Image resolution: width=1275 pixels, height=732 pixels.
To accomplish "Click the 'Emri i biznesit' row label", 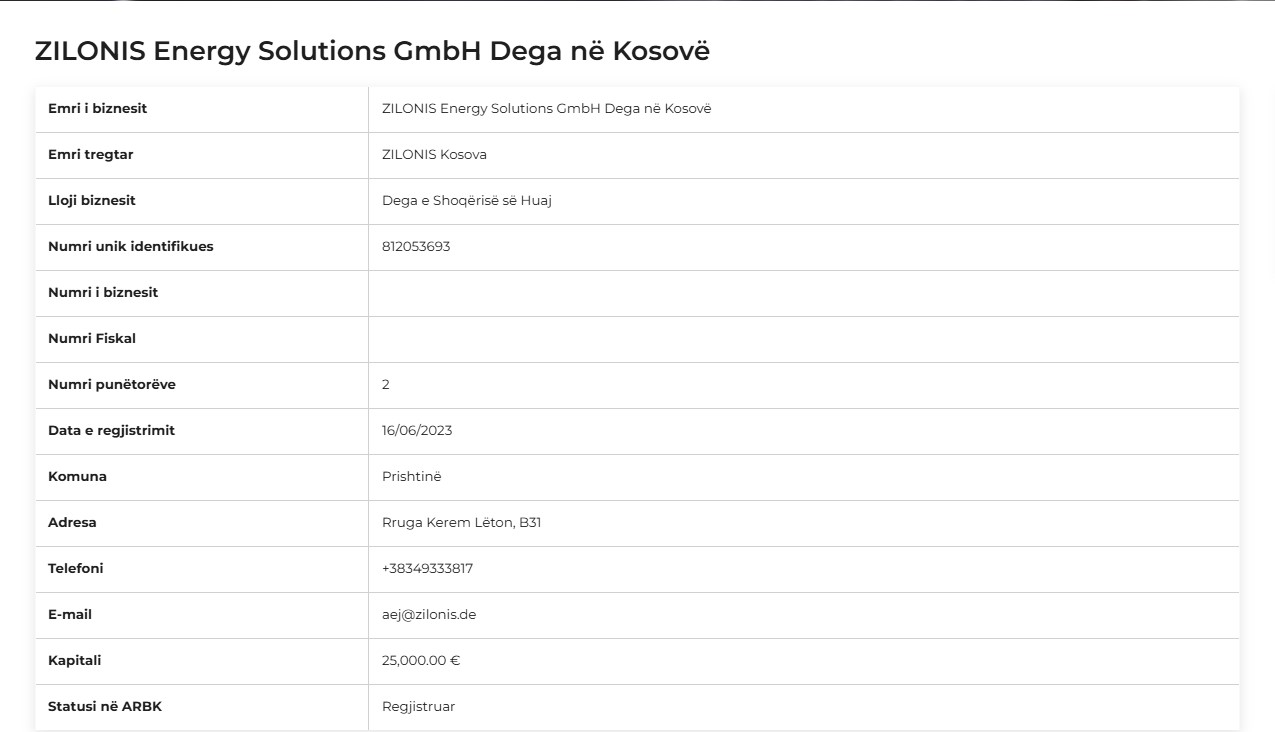I will [x=97, y=108].
